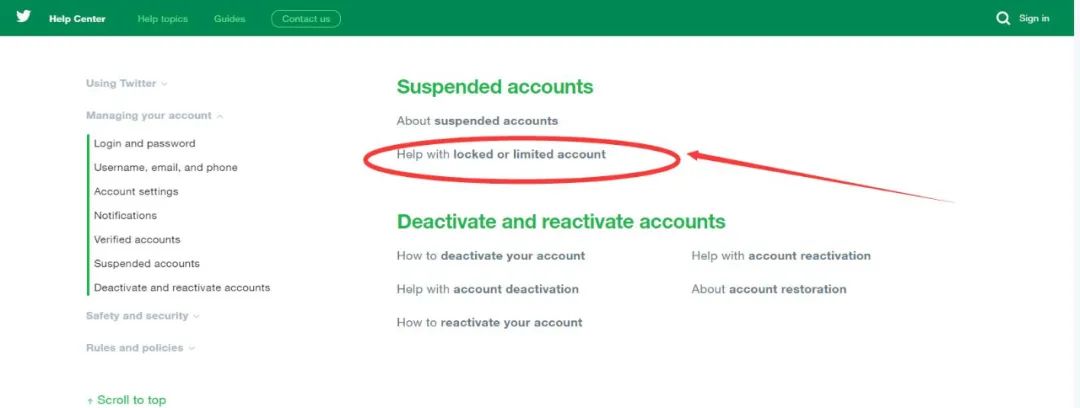This screenshot has height=408, width=1080.
Task: Select Username, email, and phone
Action: (166, 168)
